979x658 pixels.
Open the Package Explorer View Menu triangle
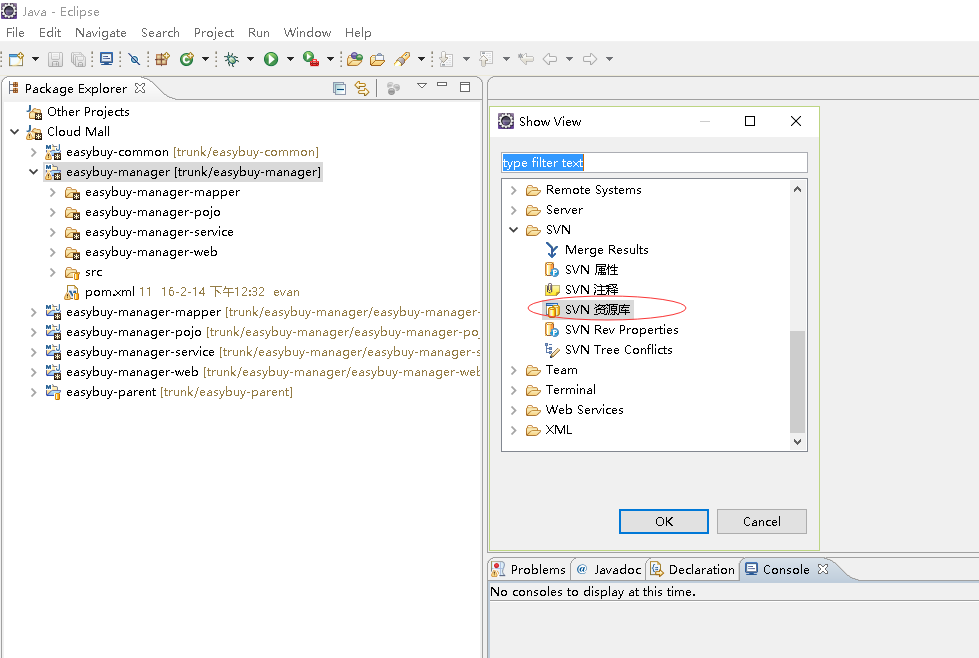point(422,86)
